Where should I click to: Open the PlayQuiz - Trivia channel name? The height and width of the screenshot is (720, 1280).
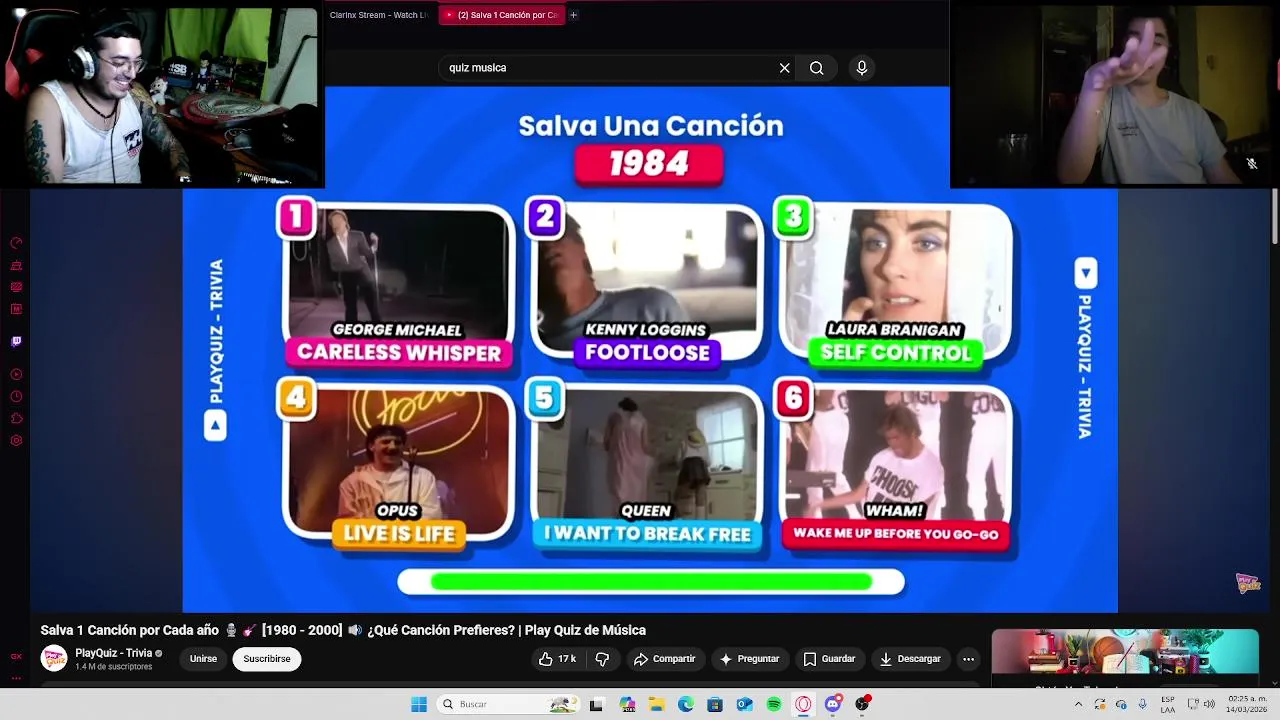click(x=113, y=653)
